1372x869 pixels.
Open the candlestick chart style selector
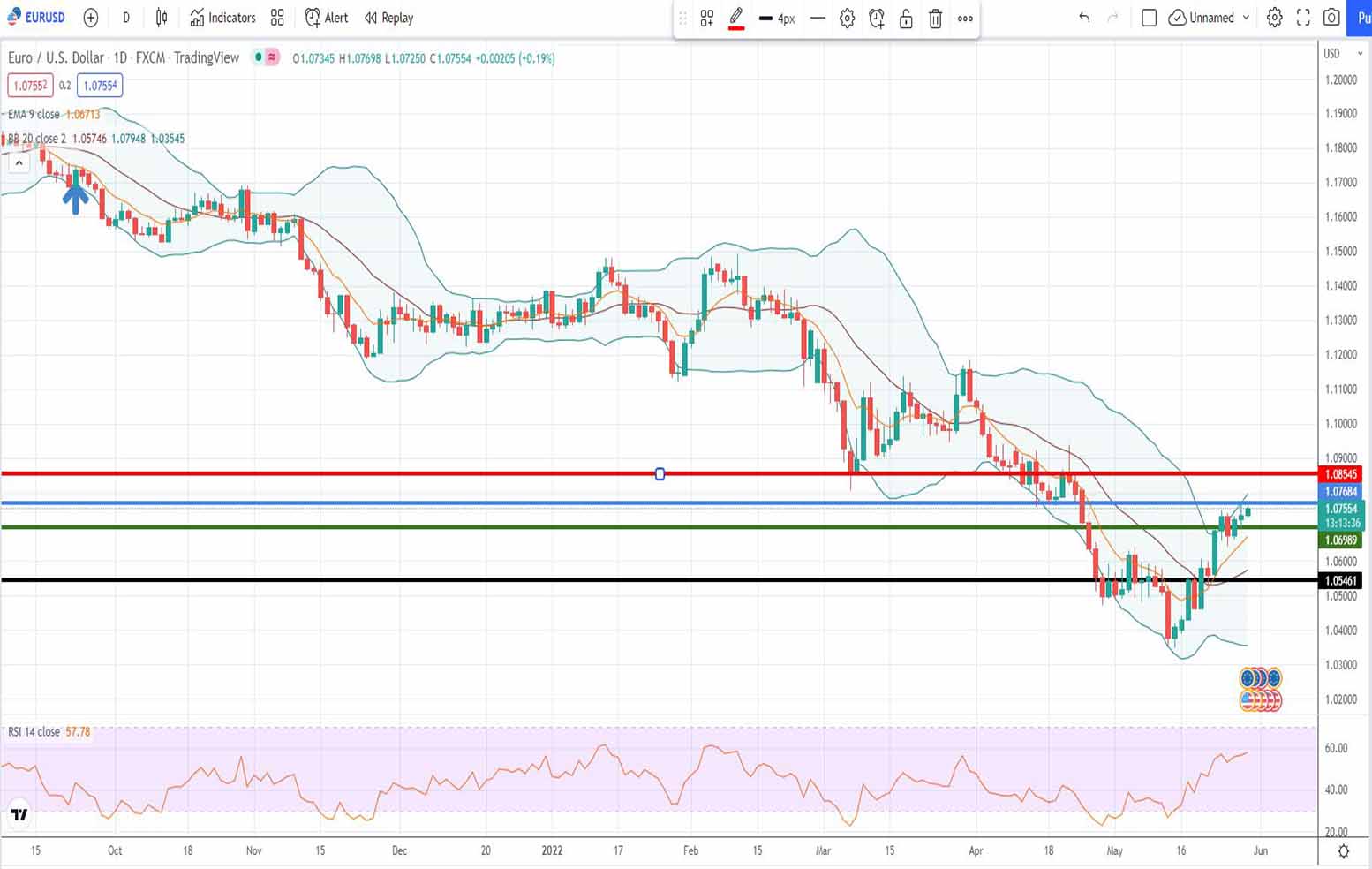162,18
